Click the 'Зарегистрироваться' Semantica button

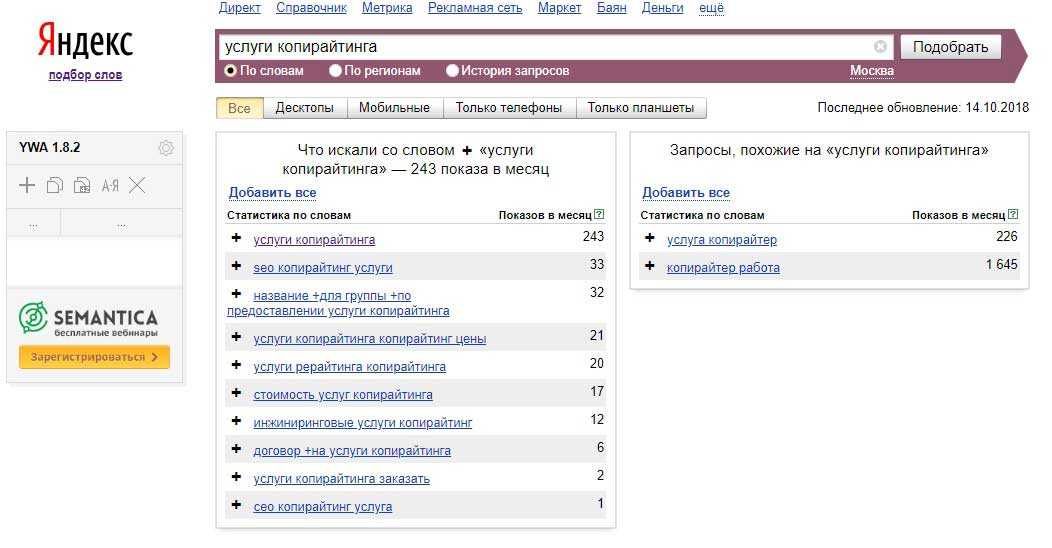pyautogui.click(x=94, y=357)
